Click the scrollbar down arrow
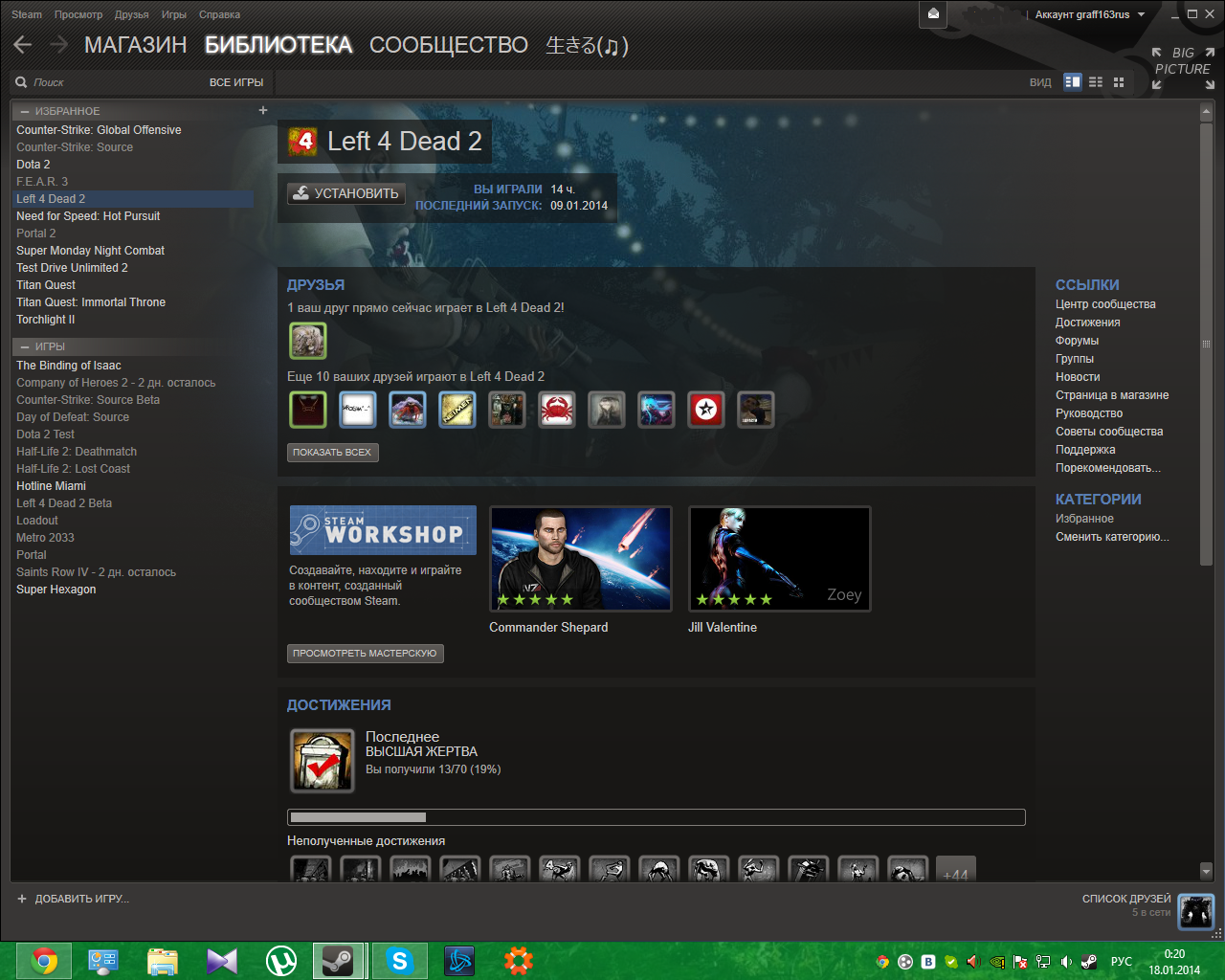Viewport: 1225px width, 980px height. coord(1206,871)
